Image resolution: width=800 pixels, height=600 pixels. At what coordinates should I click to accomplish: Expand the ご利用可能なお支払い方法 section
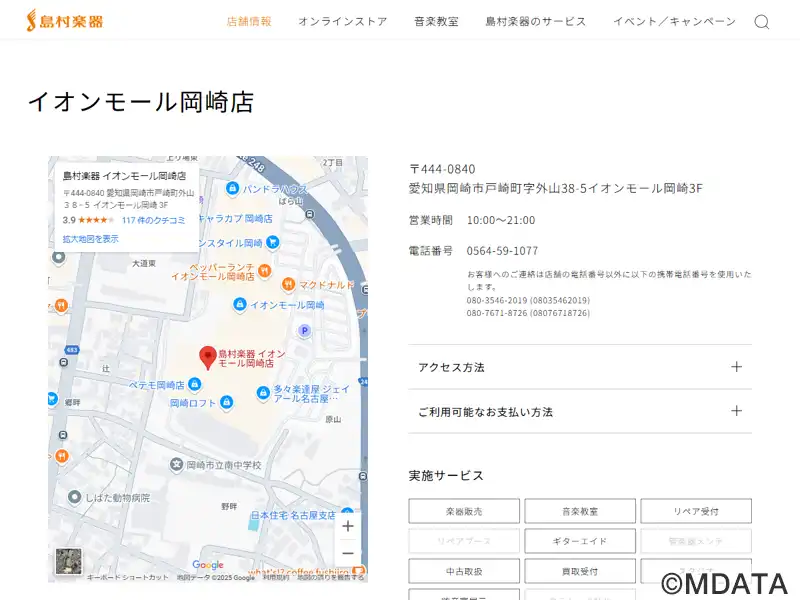tap(580, 411)
